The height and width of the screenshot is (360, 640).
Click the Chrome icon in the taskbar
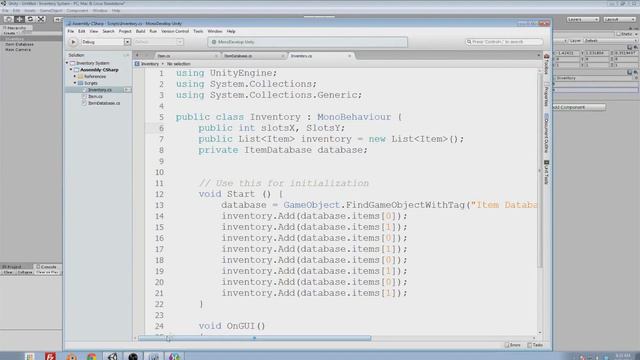(91, 356)
